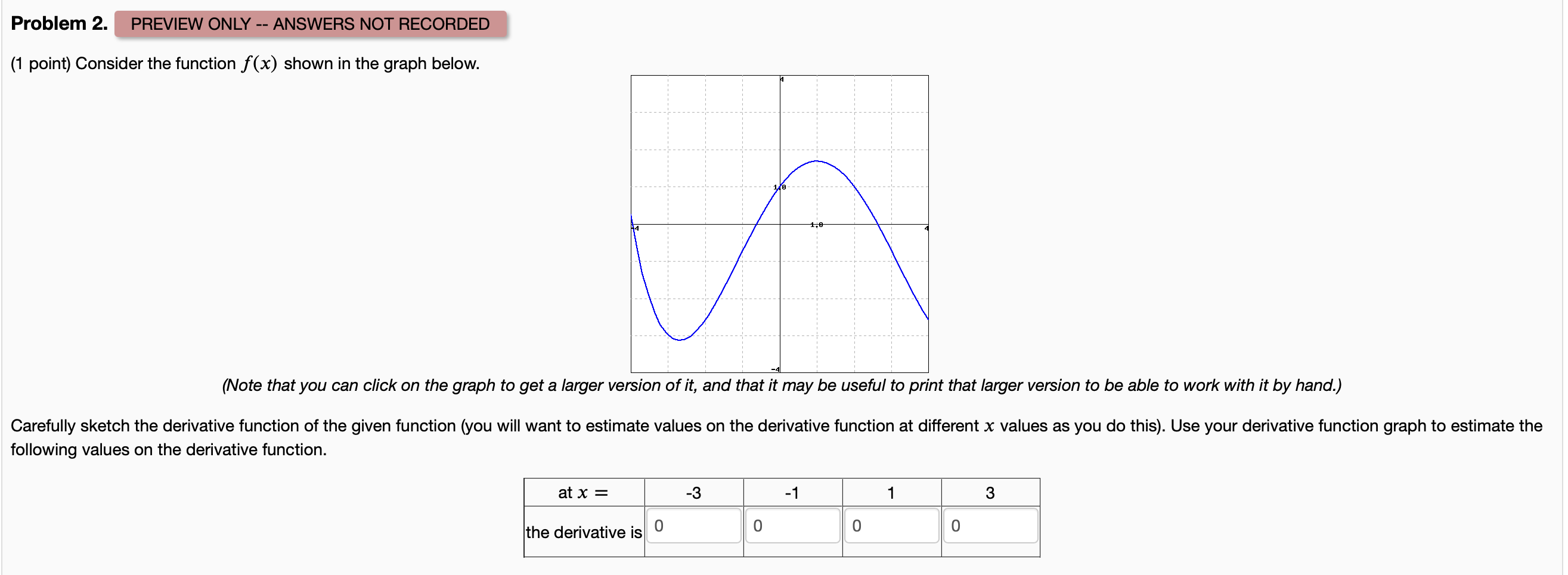The image size is (1568, 575).
Task: Click the 'at x =' table header cell
Action: (x=583, y=492)
